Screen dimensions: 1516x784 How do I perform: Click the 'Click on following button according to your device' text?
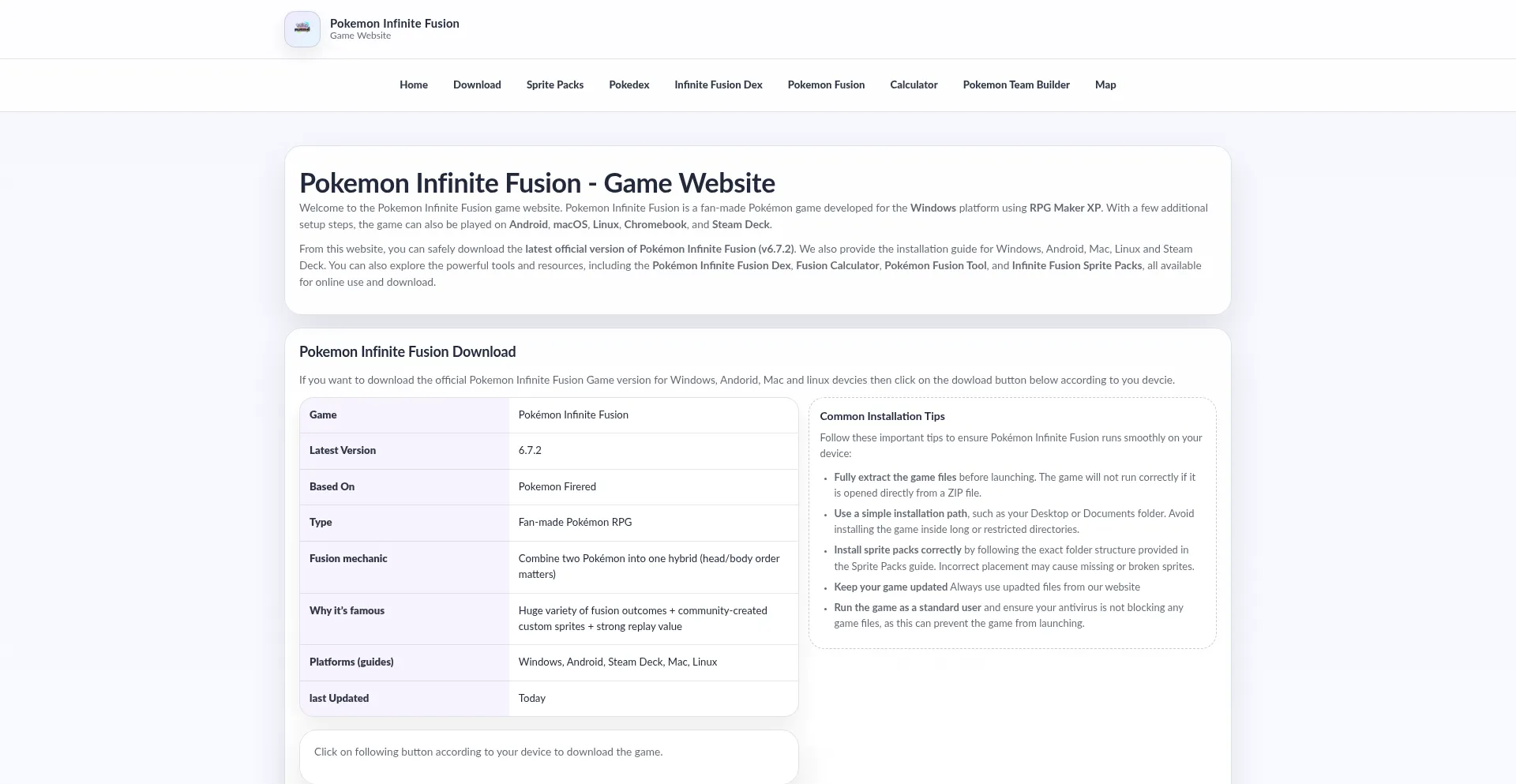pos(488,752)
